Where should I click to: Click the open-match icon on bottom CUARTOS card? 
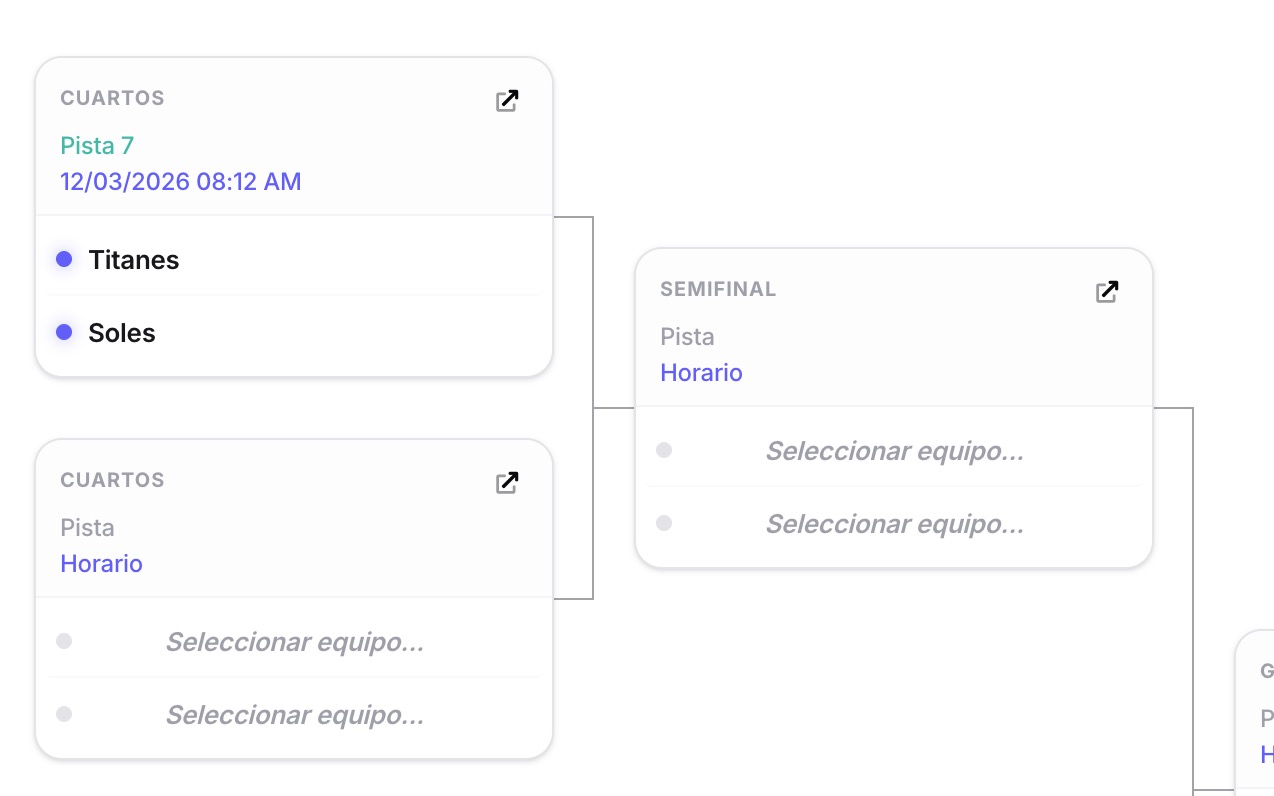(x=507, y=481)
